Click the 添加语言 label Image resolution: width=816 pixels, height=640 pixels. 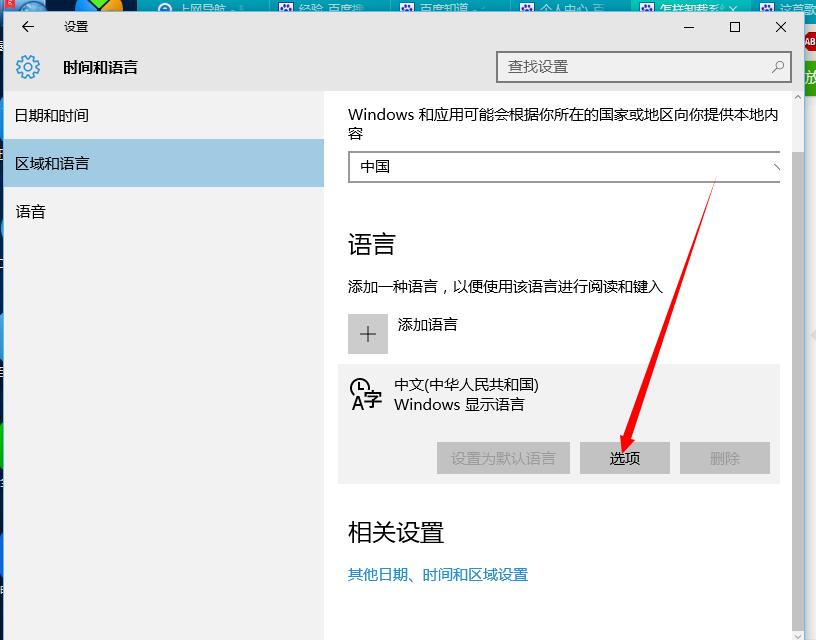point(427,325)
